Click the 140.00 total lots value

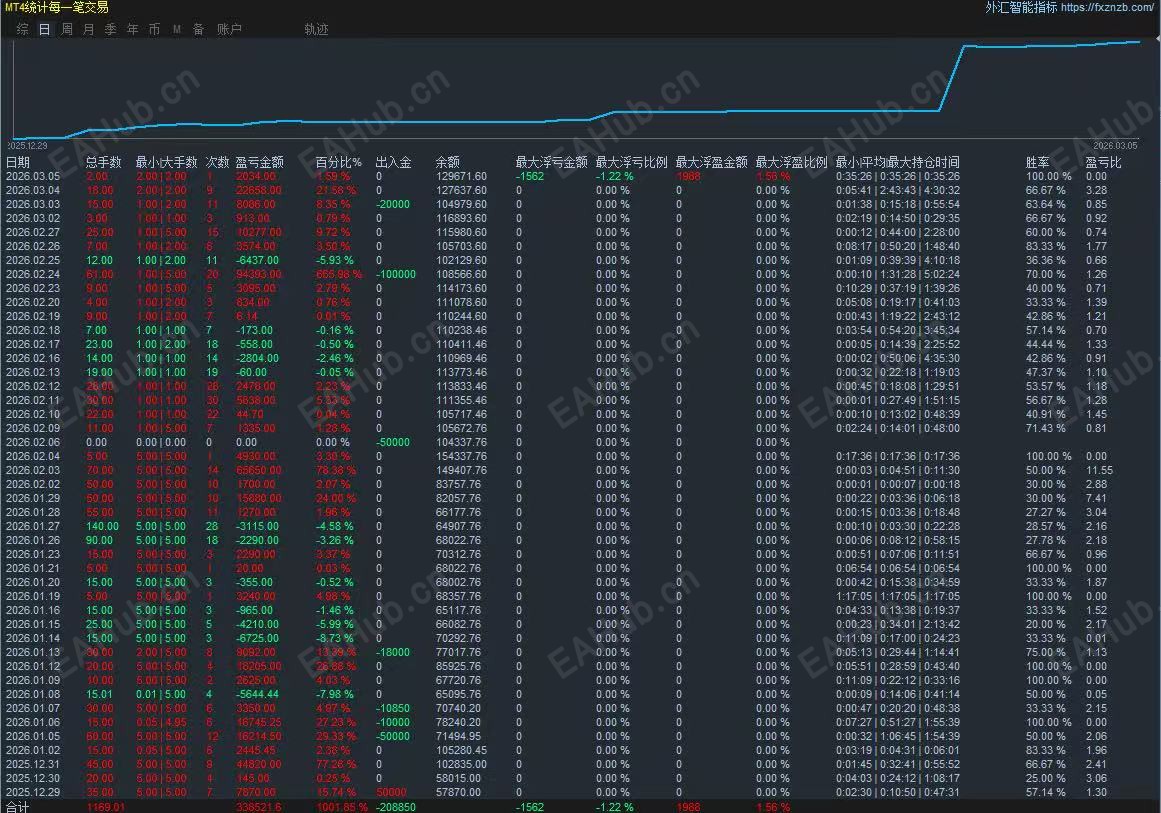coord(102,526)
